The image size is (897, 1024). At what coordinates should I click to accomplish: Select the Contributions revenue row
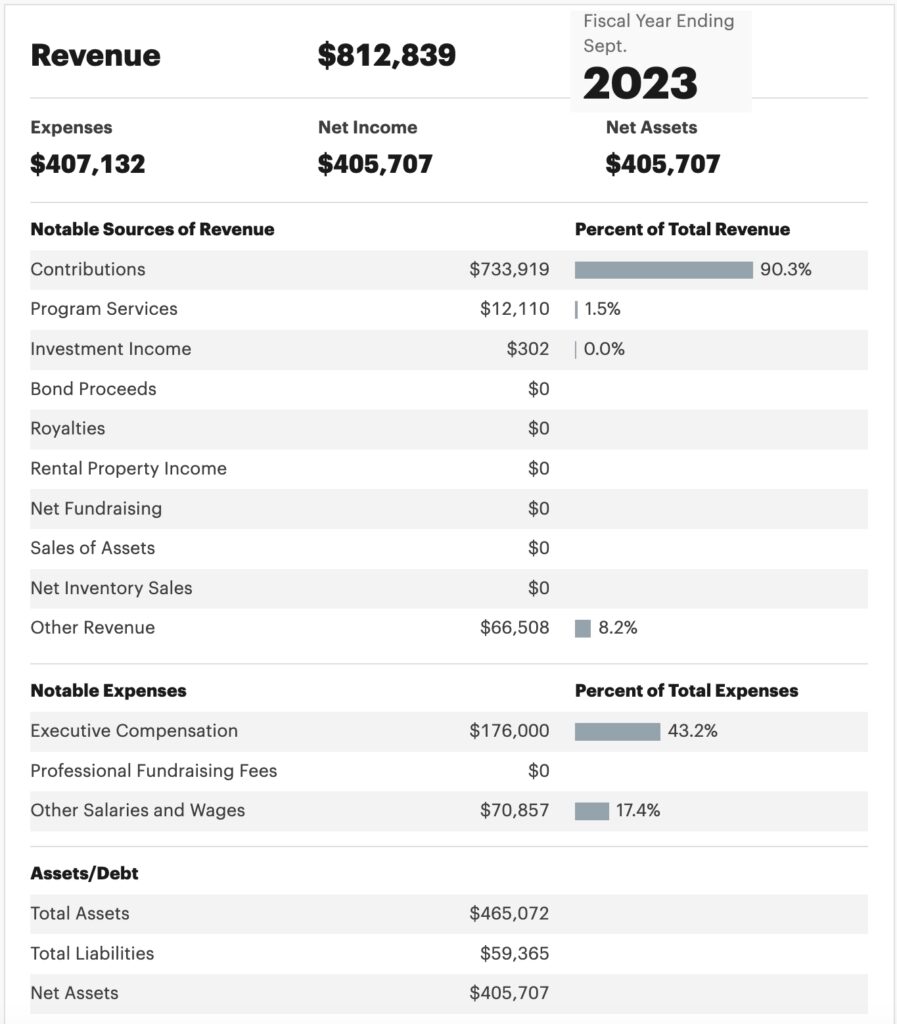click(x=448, y=270)
